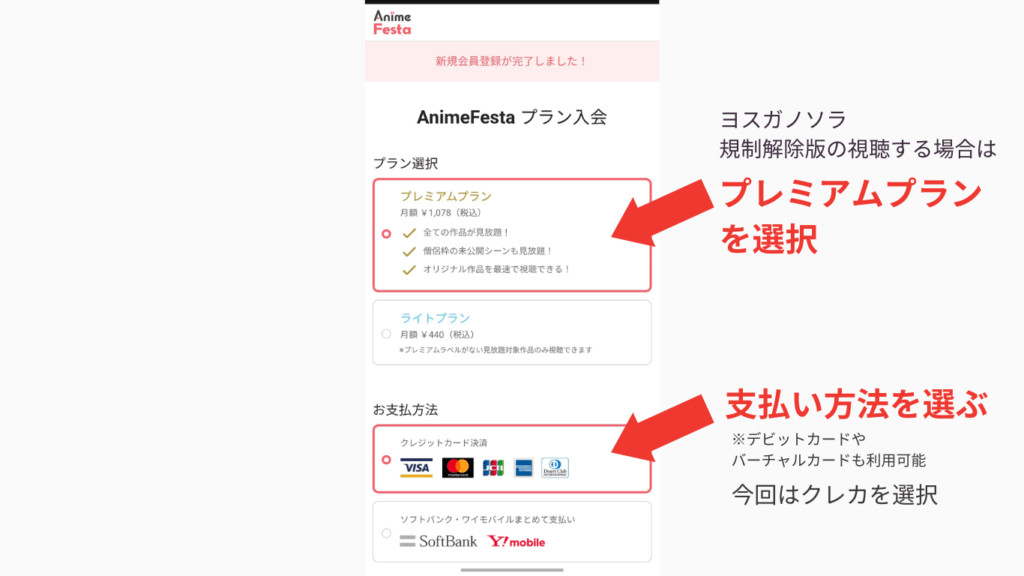Click the JCB card icon
The image size is (1024, 576).
(493, 467)
